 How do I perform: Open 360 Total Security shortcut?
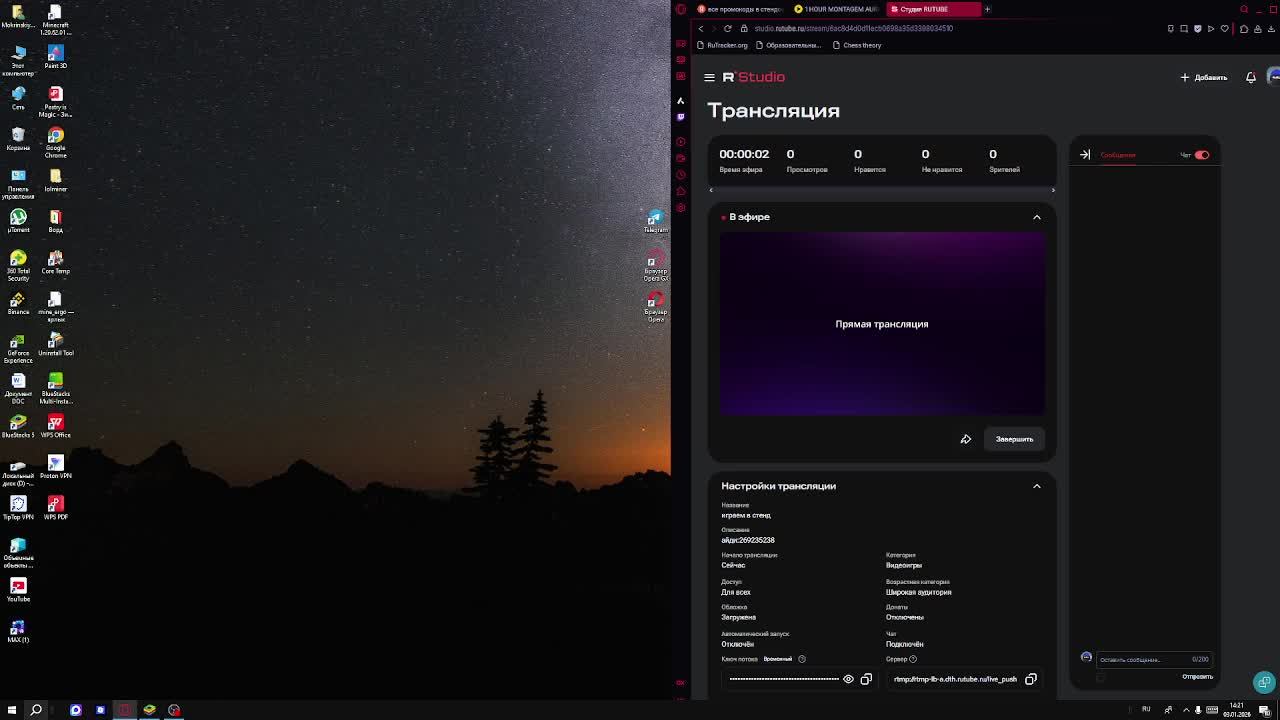click(18, 265)
